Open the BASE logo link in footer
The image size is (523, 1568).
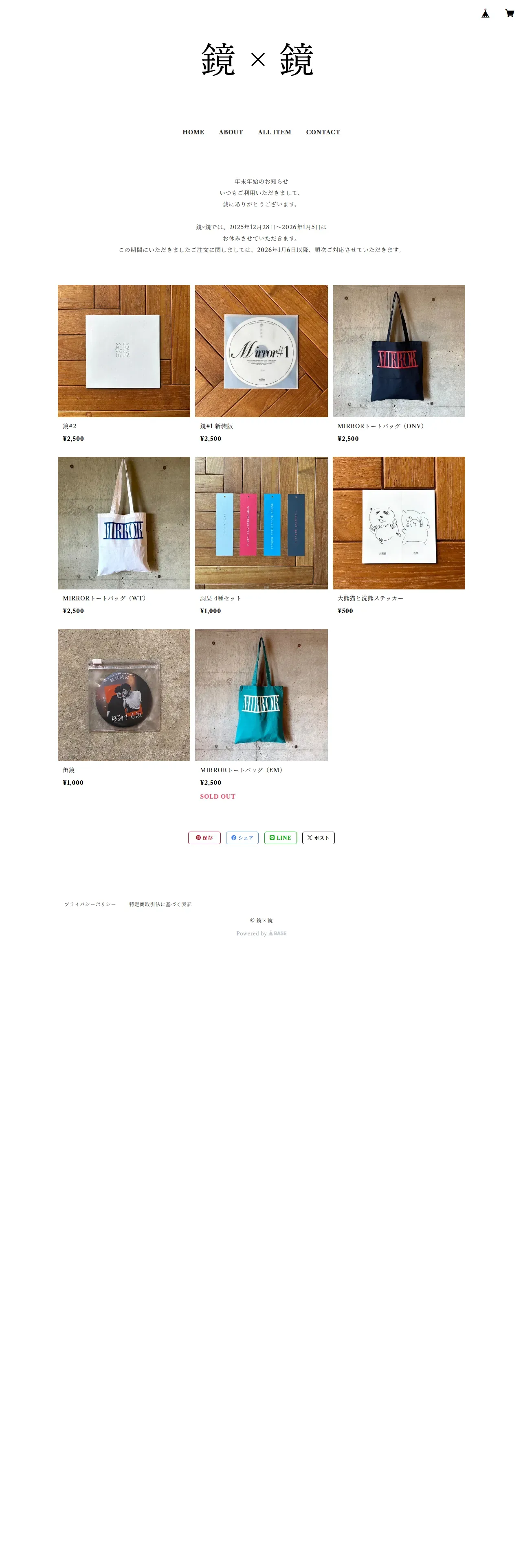click(278, 933)
